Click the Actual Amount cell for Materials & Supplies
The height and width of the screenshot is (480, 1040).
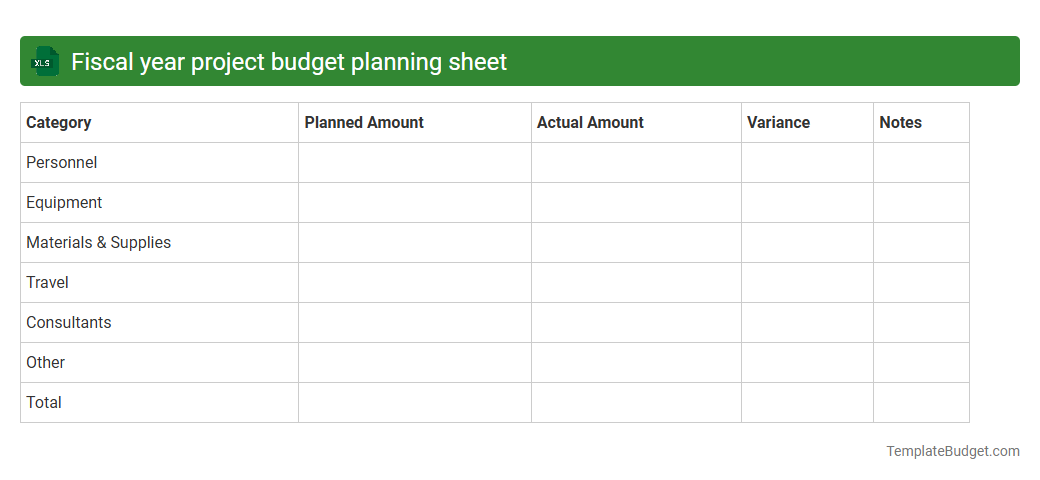click(x=636, y=243)
